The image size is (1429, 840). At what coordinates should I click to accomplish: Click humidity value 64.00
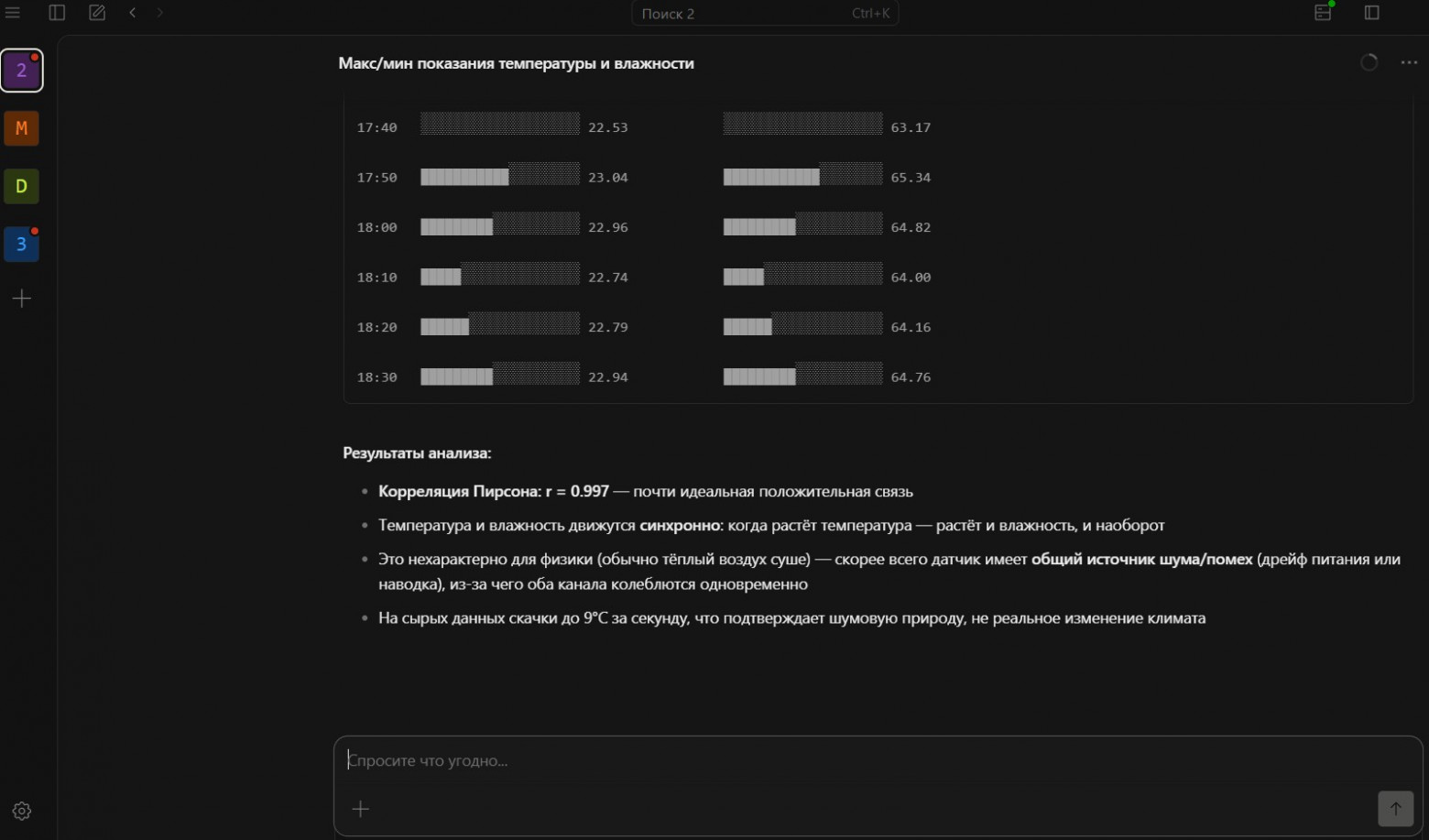point(911,278)
